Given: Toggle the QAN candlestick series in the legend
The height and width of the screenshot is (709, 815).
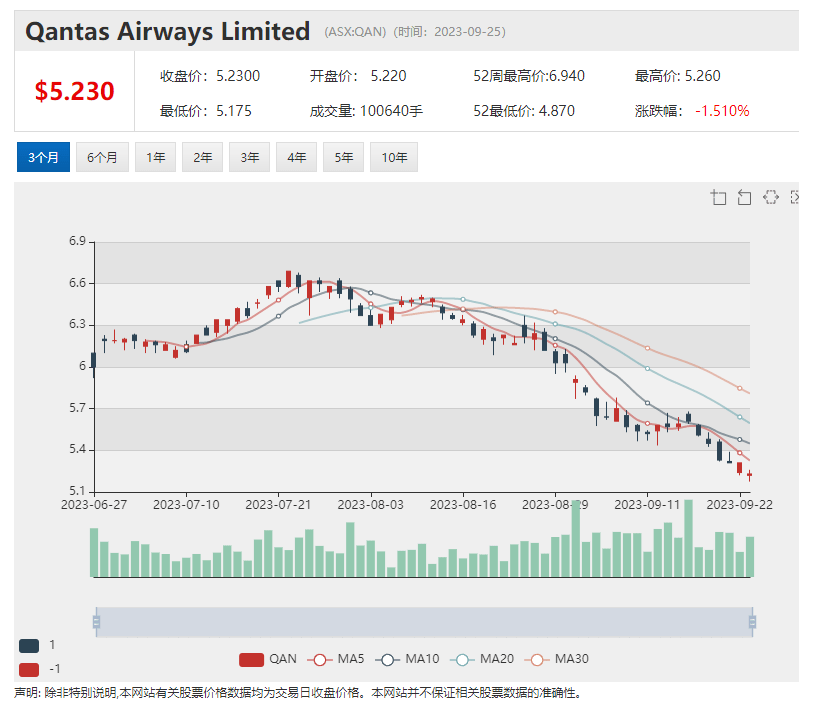Looking at the screenshot, I should [268, 659].
